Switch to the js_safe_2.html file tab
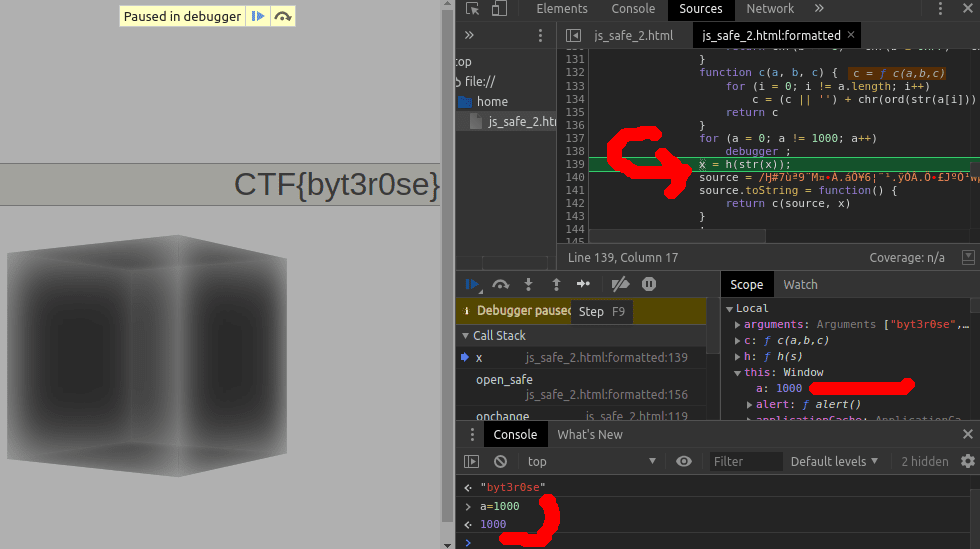980x549 pixels. [634, 36]
